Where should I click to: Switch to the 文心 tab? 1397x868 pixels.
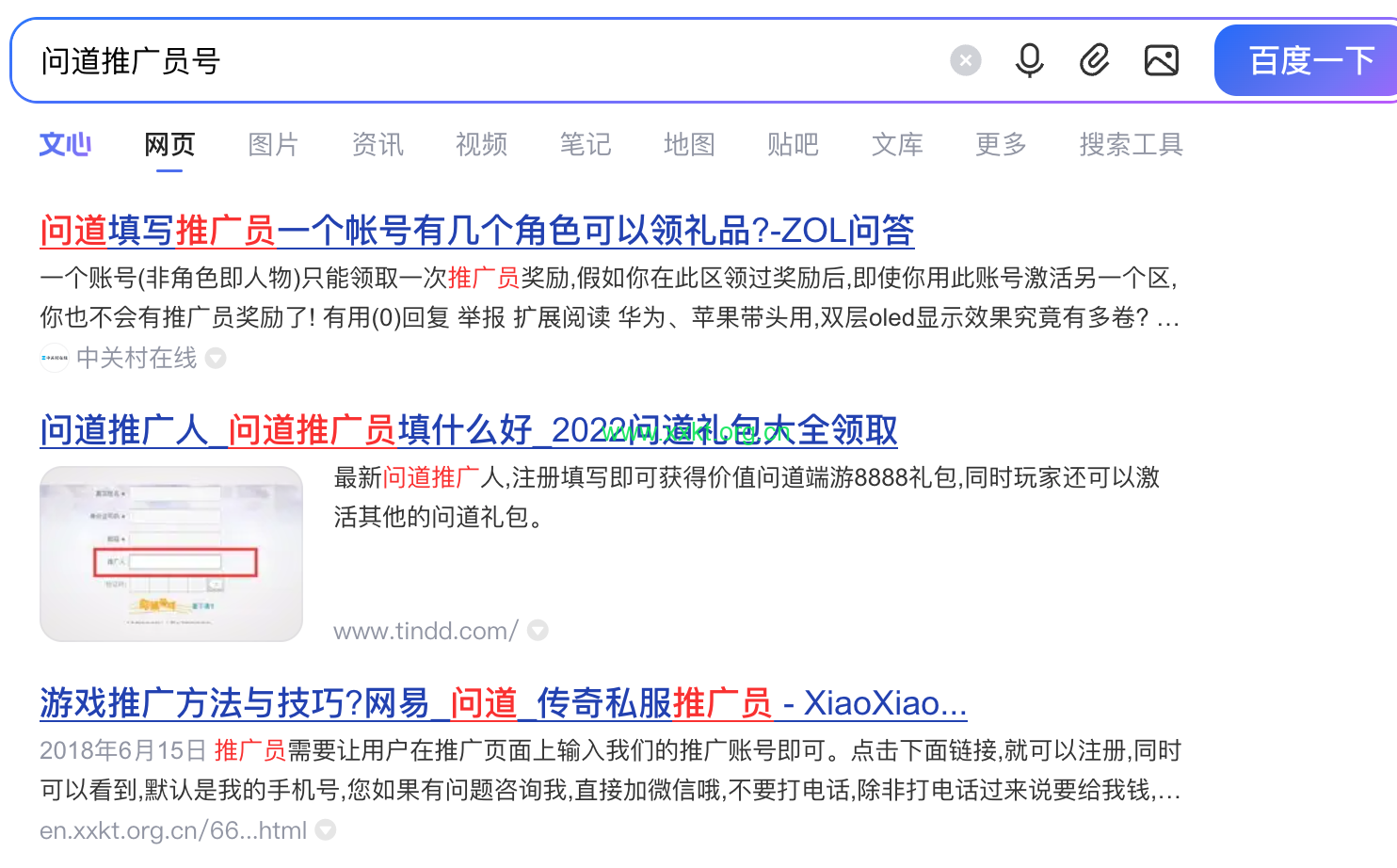[x=65, y=144]
